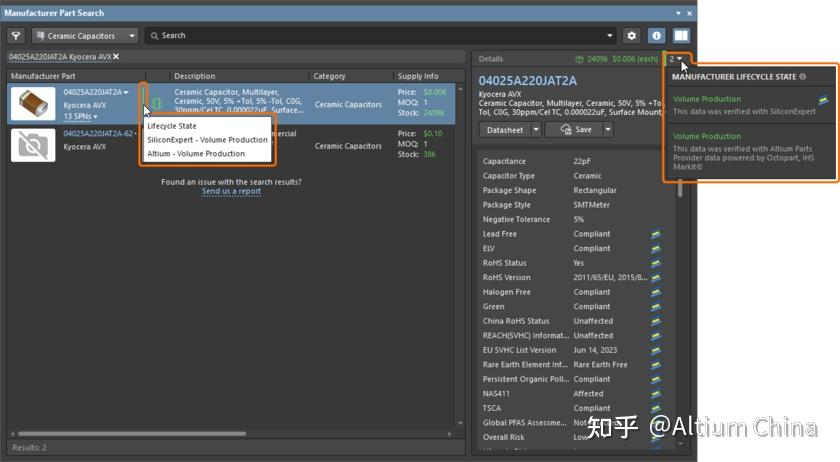This screenshot has height=462, width=840.
Task: Click SiliconExpert icon on NAS411 row
Action: point(656,393)
